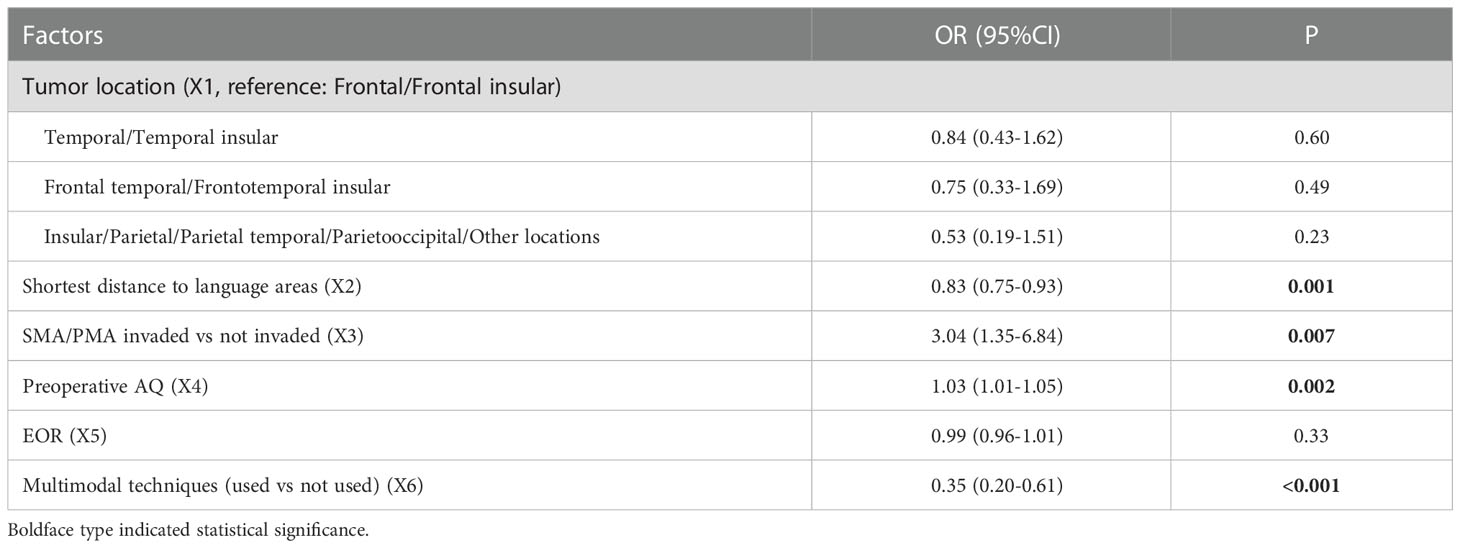Click the P column header

pyautogui.click(x=1311, y=36)
